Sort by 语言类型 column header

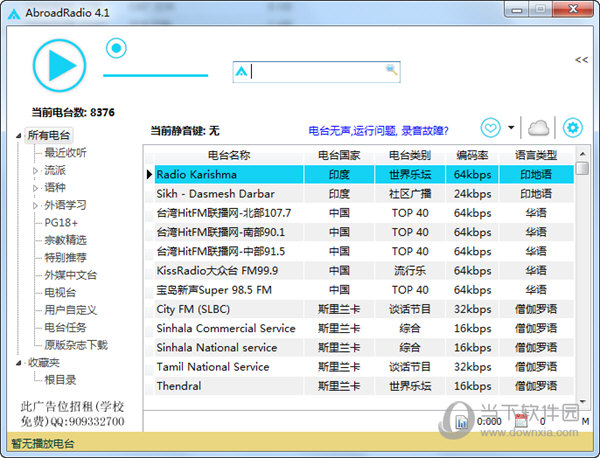coord(536,155)
